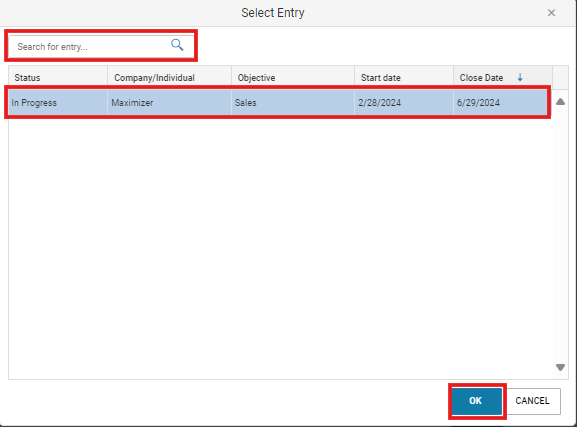Sort the list by Objective header

tap(293, 78)
